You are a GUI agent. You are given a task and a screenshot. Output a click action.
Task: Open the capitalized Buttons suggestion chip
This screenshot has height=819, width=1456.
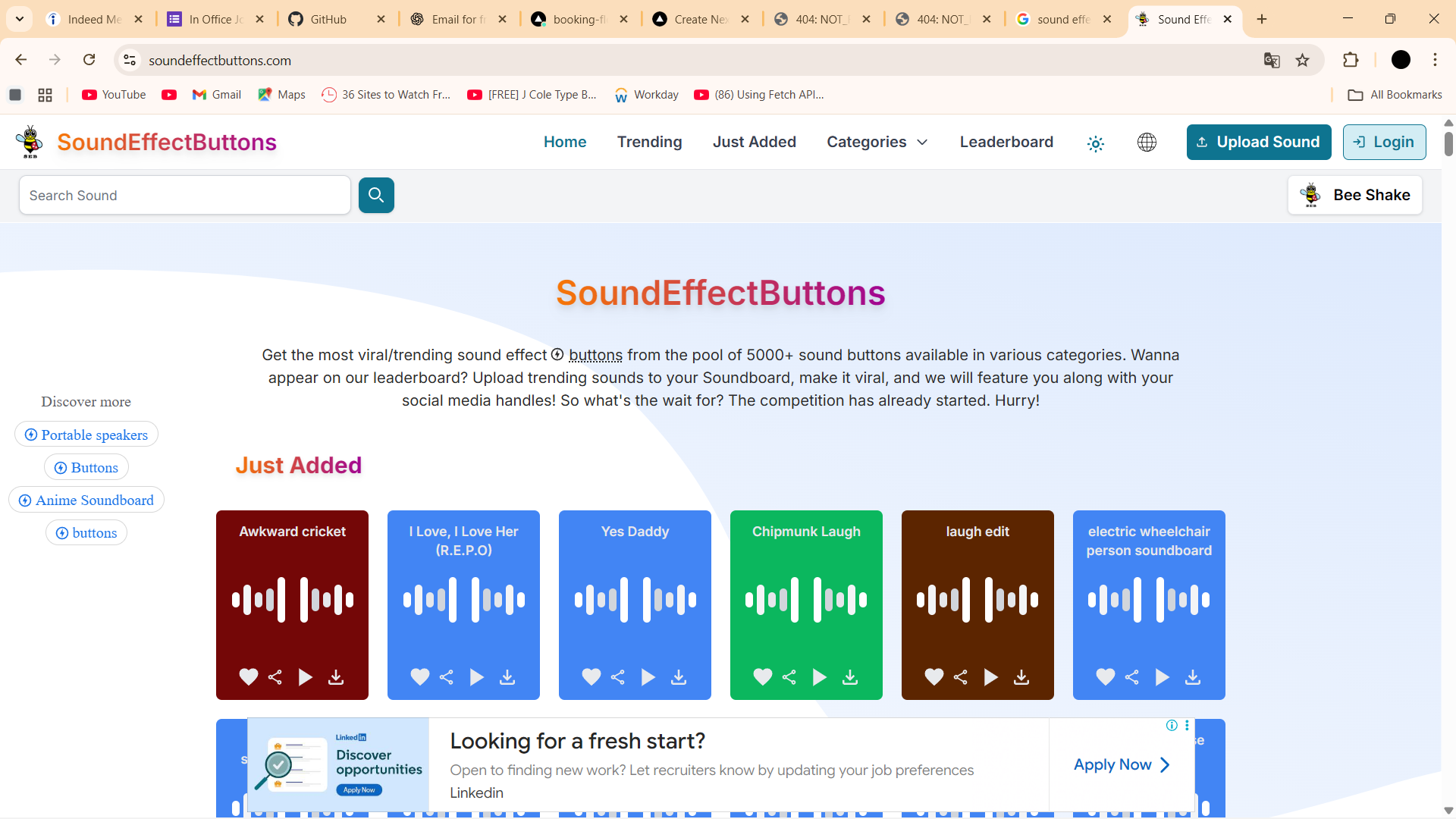(x=86, y=467)
